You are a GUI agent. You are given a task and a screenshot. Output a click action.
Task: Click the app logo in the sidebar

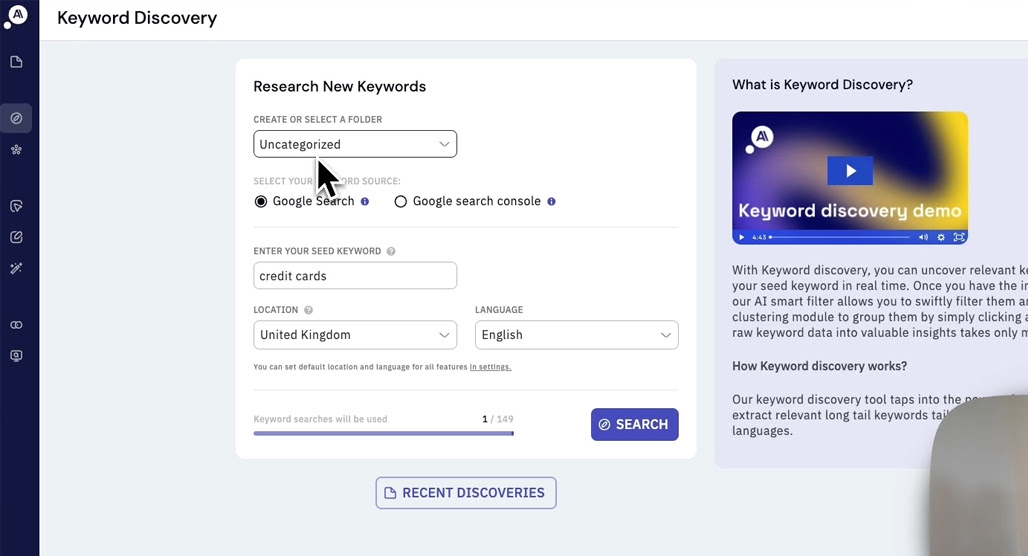point(16,16)
